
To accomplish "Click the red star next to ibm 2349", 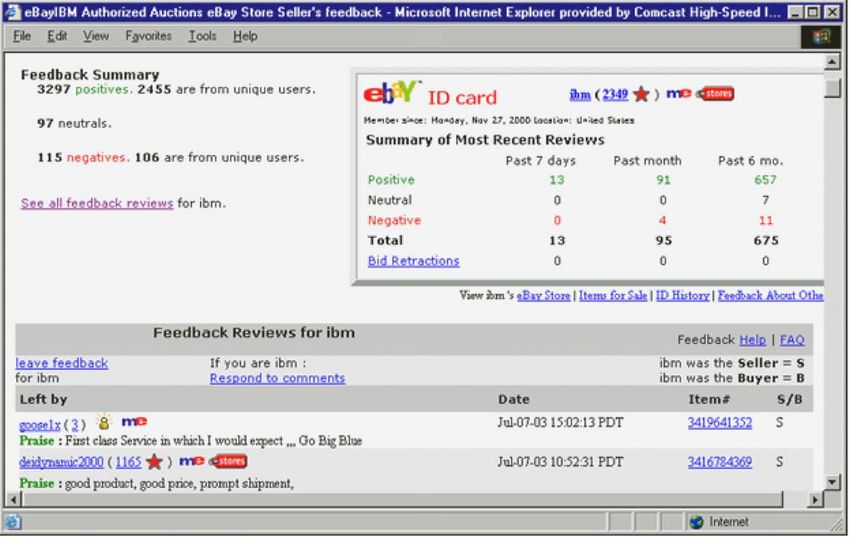I will (x=641, y=94).
